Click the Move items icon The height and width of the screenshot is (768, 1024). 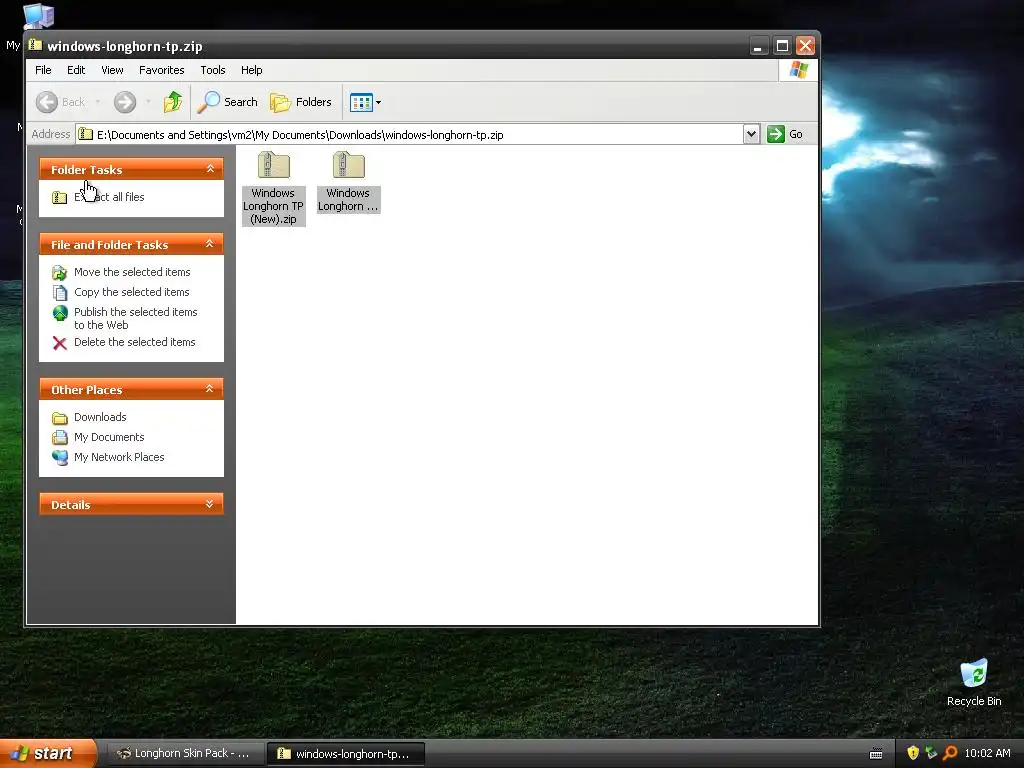pos(59,272)
